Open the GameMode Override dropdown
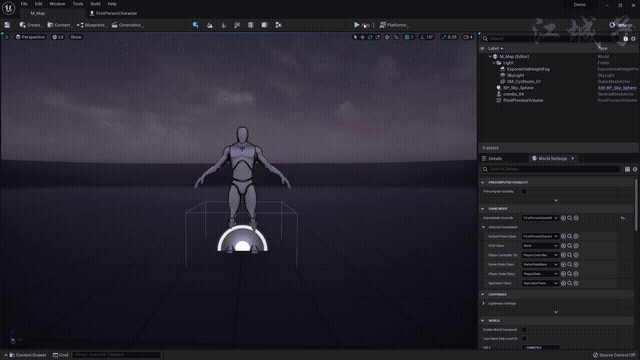 540,218
